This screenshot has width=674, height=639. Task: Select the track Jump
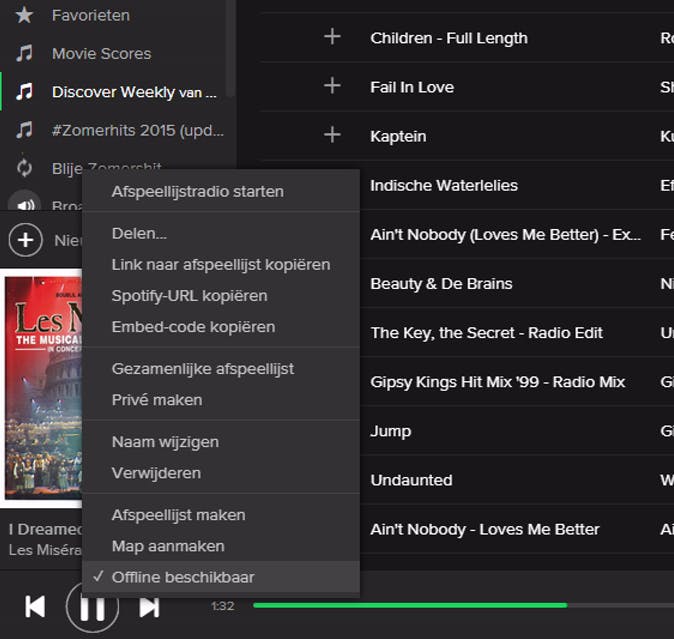coord(391,431)
